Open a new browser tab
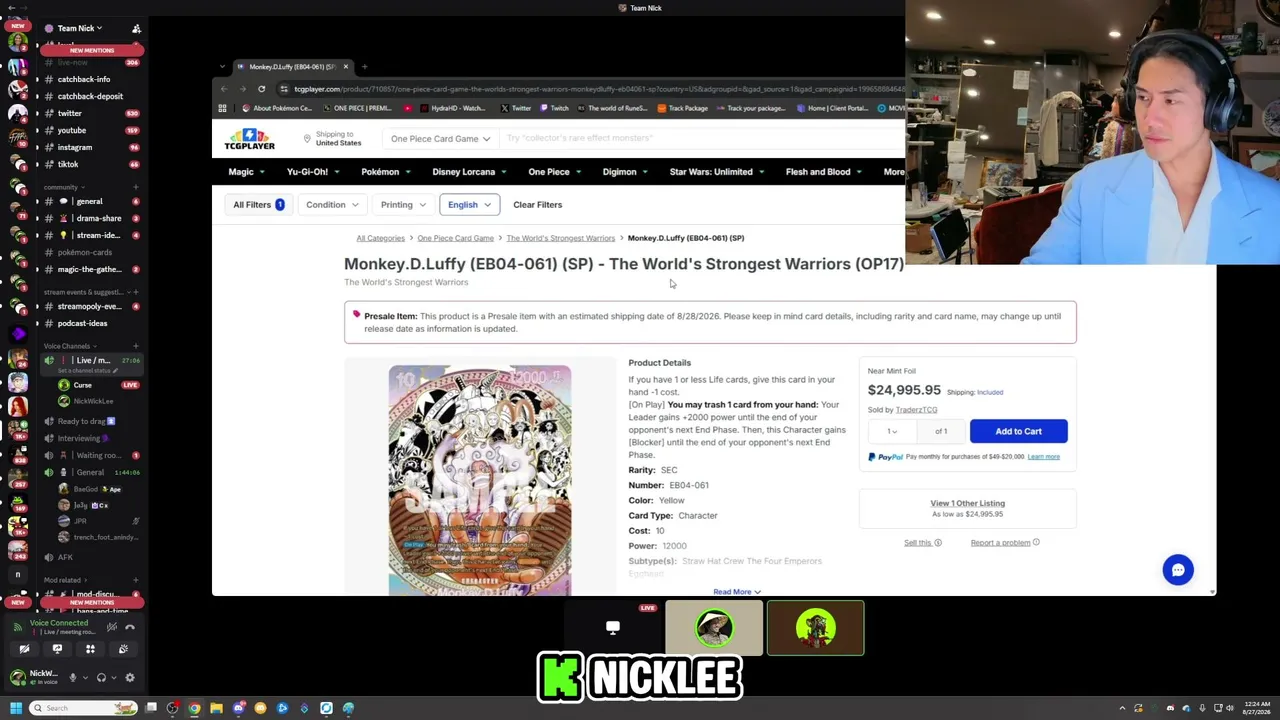 (364, 67)
